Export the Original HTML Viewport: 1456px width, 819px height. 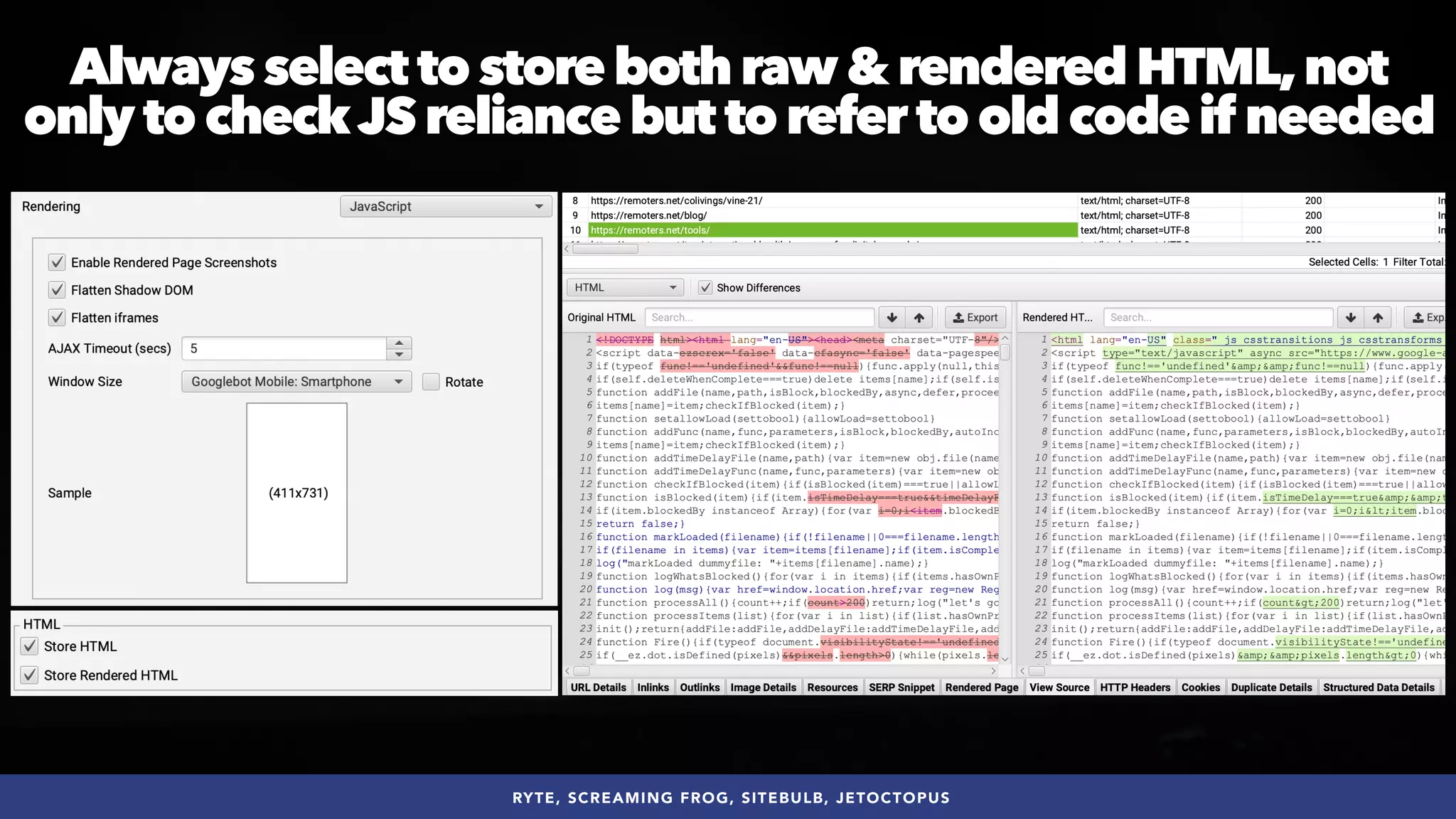click(x=975, y=318)
